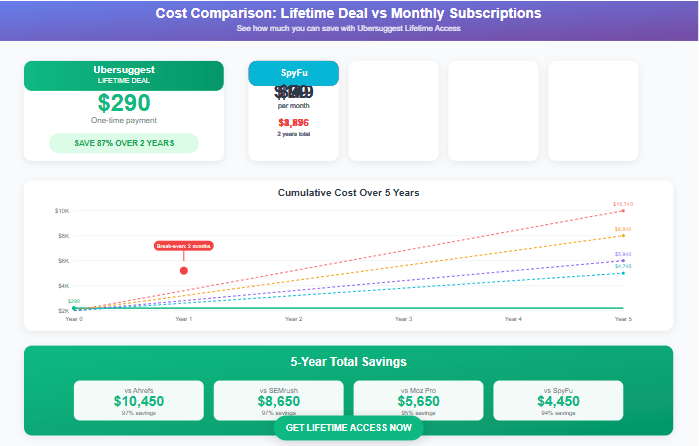Click the Save 87% Over 2 Years badge
699x446 pixels.
click(124, 143)
